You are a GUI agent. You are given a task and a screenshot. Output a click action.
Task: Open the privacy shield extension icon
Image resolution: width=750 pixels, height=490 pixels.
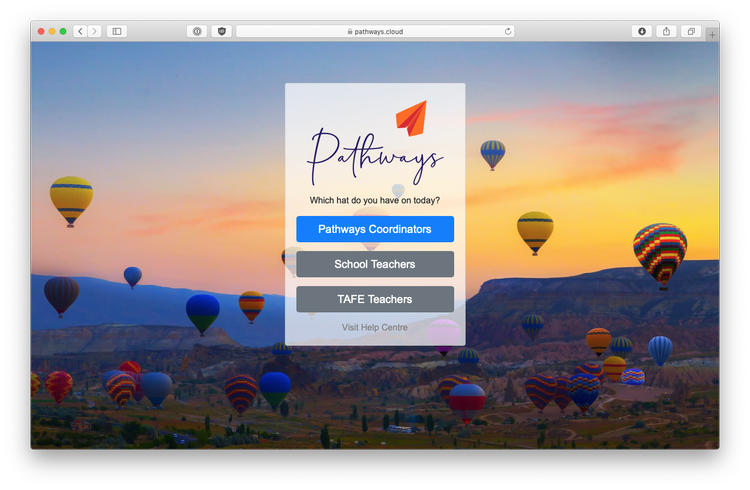pos(221,32)
